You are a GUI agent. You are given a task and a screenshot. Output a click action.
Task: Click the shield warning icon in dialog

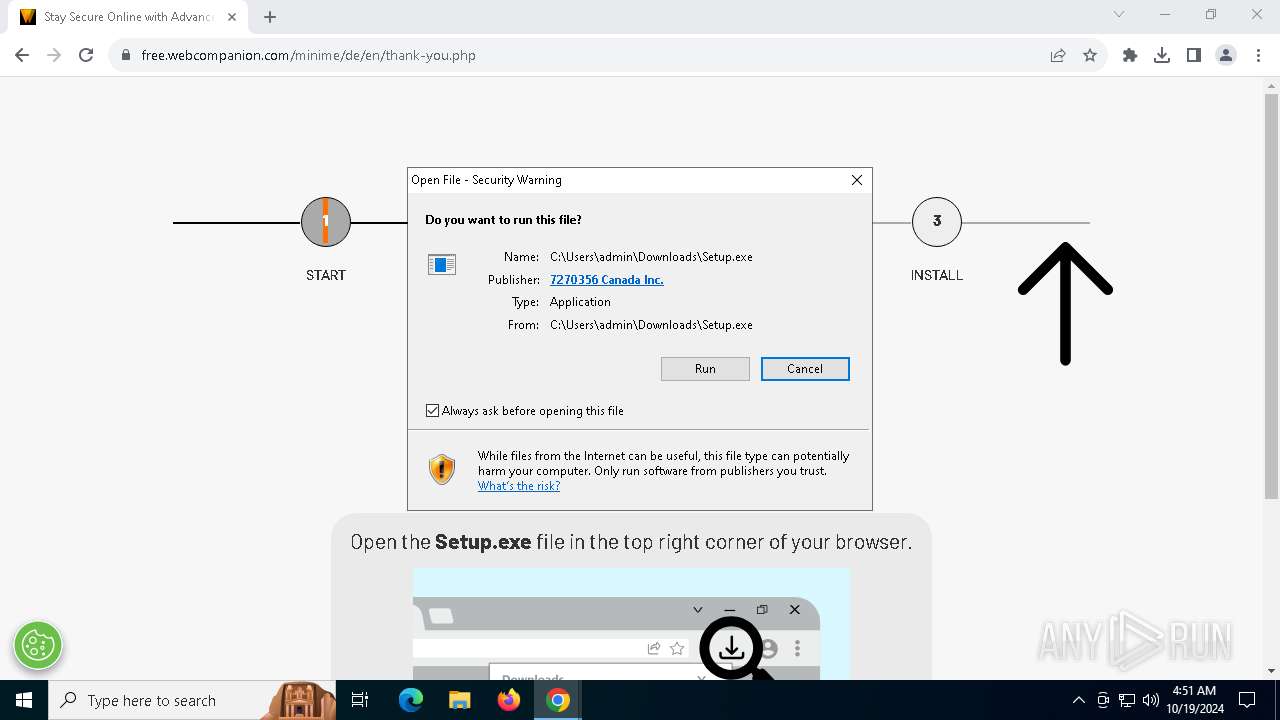(442, 469)
